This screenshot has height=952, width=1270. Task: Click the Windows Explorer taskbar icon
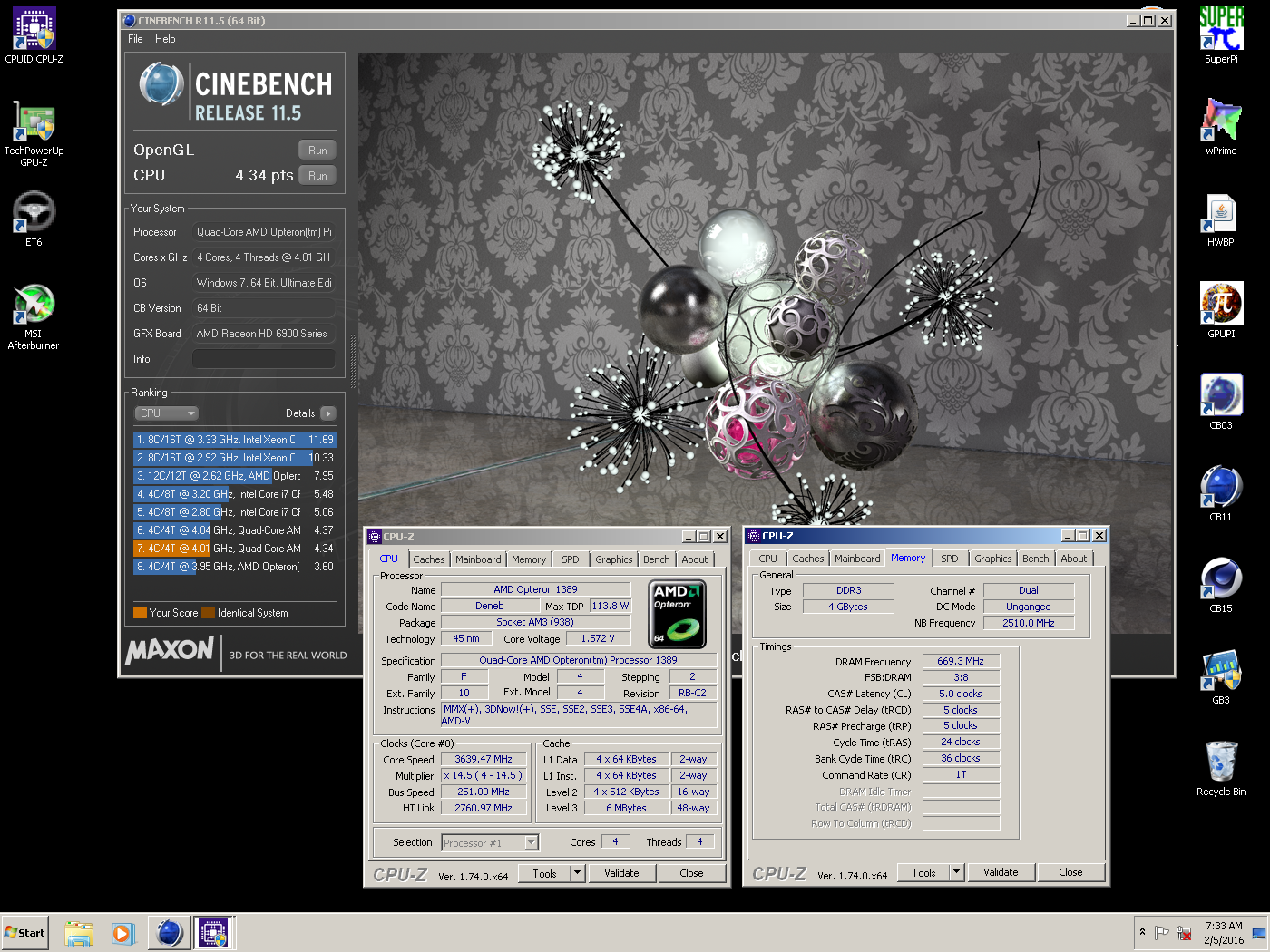tap(79, 933)
